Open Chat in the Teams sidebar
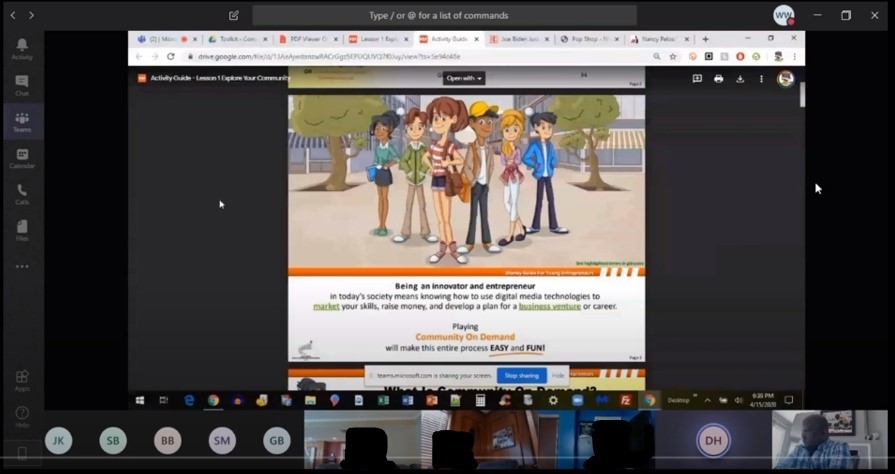 tap(22, 86)
